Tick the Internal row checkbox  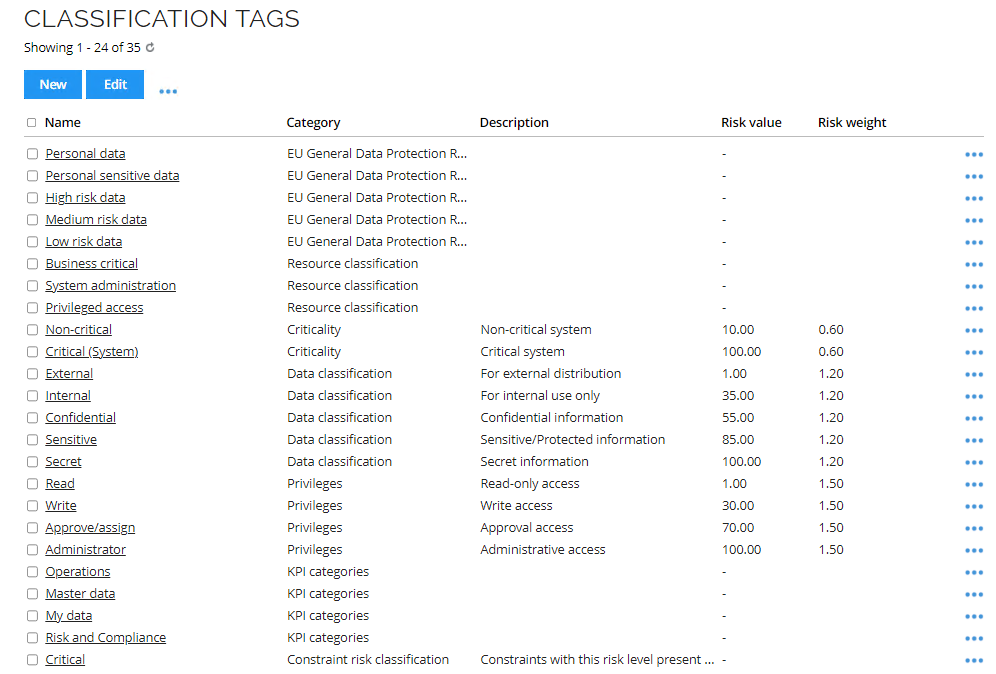coord(32,396)
